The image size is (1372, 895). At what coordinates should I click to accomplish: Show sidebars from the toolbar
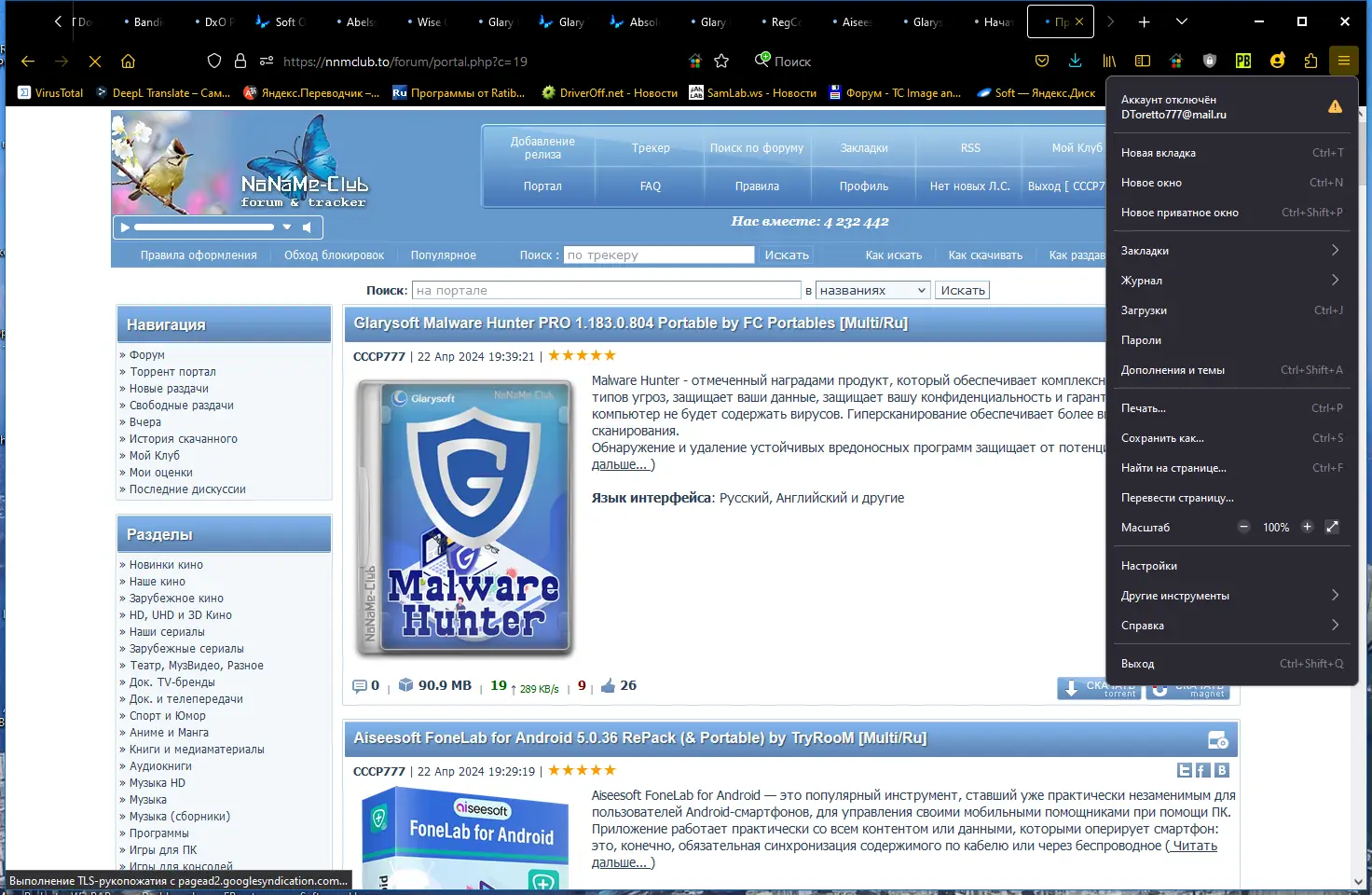click(x=1143, y=62)
